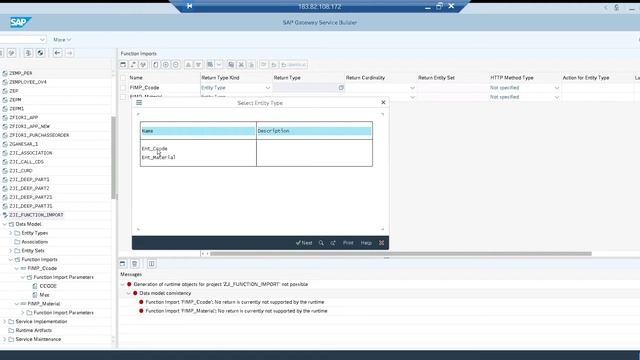
Task: Click the red cancel X in dialog footer
Action: [382, 243]
